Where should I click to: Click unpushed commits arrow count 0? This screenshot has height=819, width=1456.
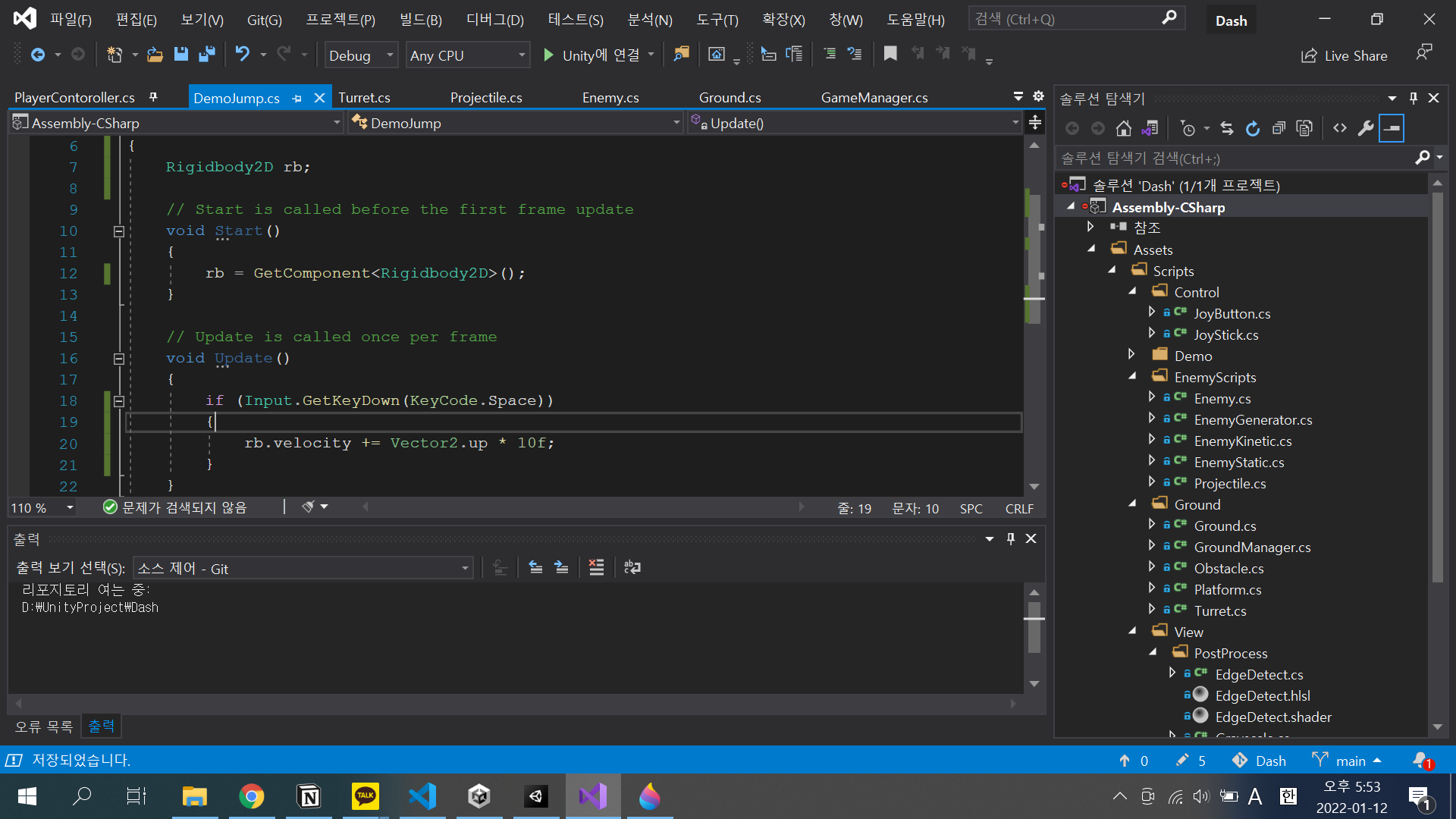click(1133, 761)
